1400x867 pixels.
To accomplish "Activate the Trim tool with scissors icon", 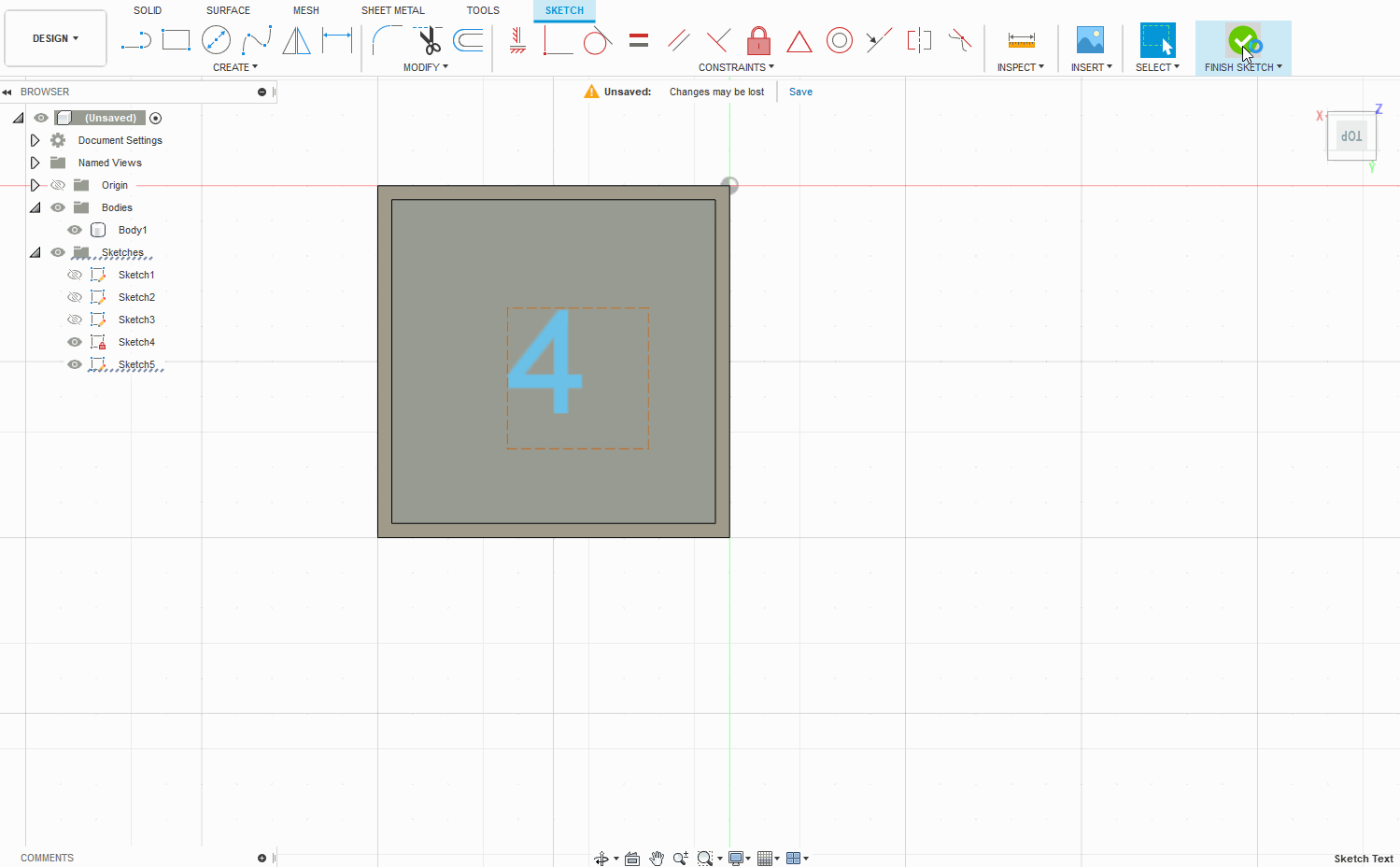I will pyautogui.click(x=429, y=40).
